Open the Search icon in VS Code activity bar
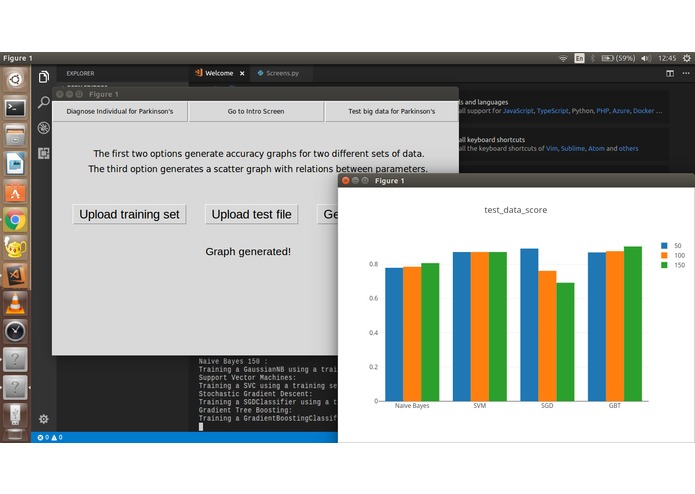The width and height of the screenshot is (695, 494). [43, 102]
